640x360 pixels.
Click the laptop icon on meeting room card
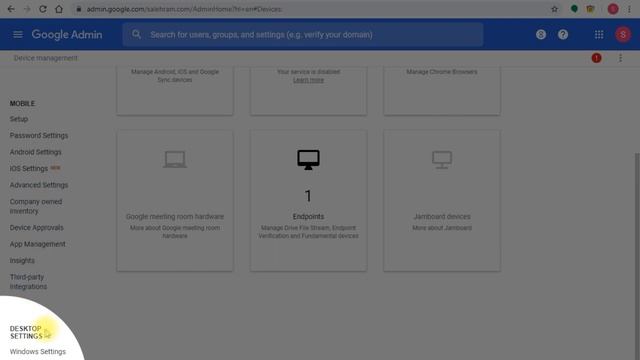(x=175, y=160)
